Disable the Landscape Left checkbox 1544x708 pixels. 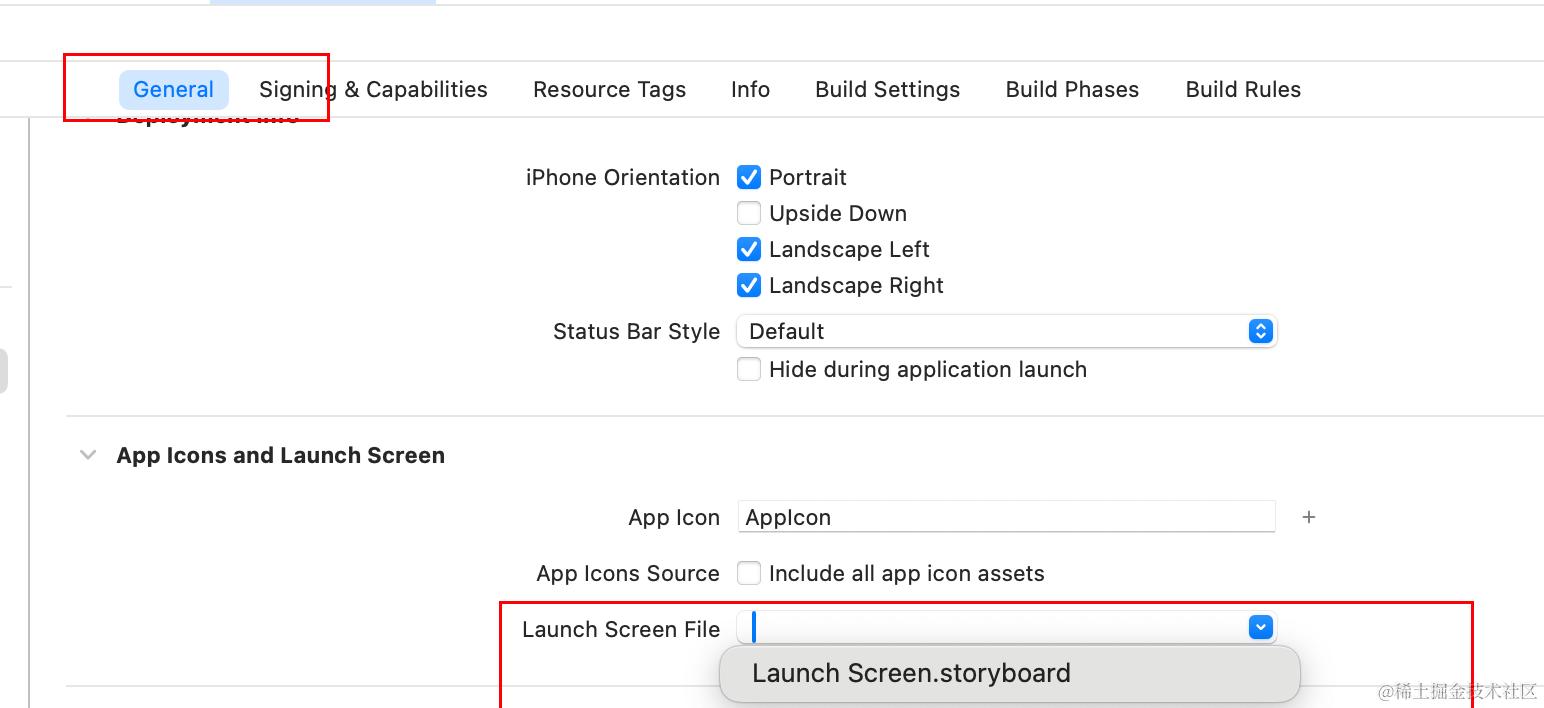(x=748, y=249)
